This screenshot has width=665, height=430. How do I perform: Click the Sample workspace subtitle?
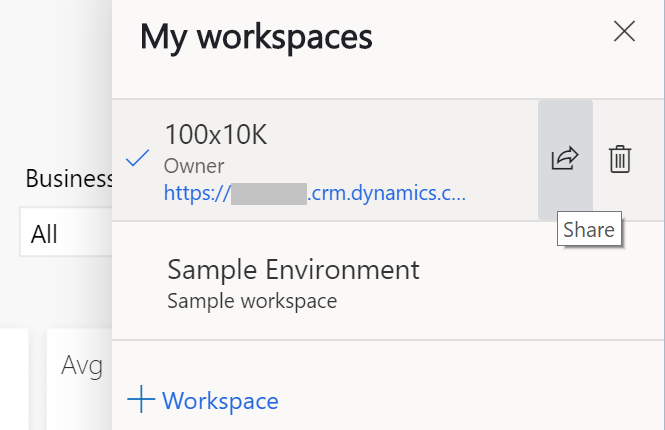click(x=252, y=300)
